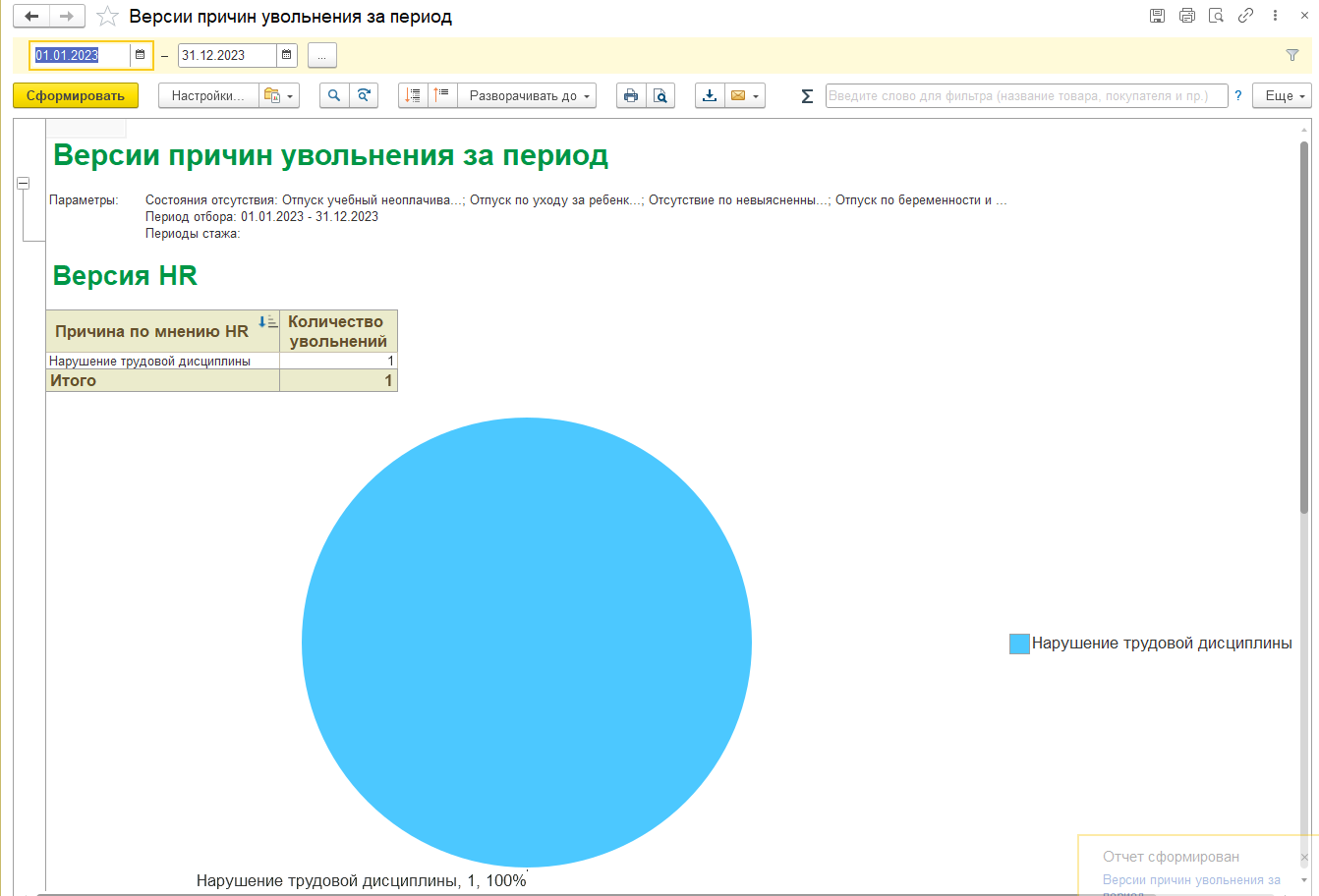The height and width of the screenshot is (896, 1319).
Task: Click the green report title heading
Action: pos(330,155)
